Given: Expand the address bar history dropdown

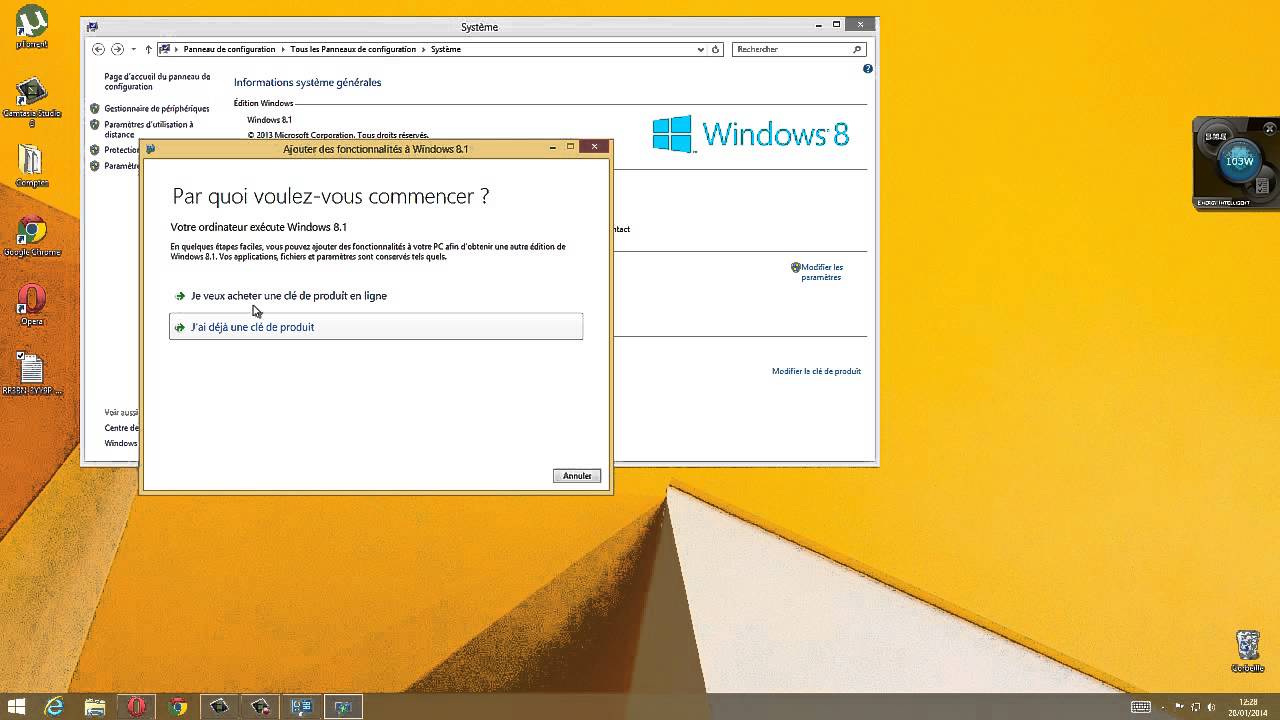Looking at the screenshot, I should tap(700, 49).
